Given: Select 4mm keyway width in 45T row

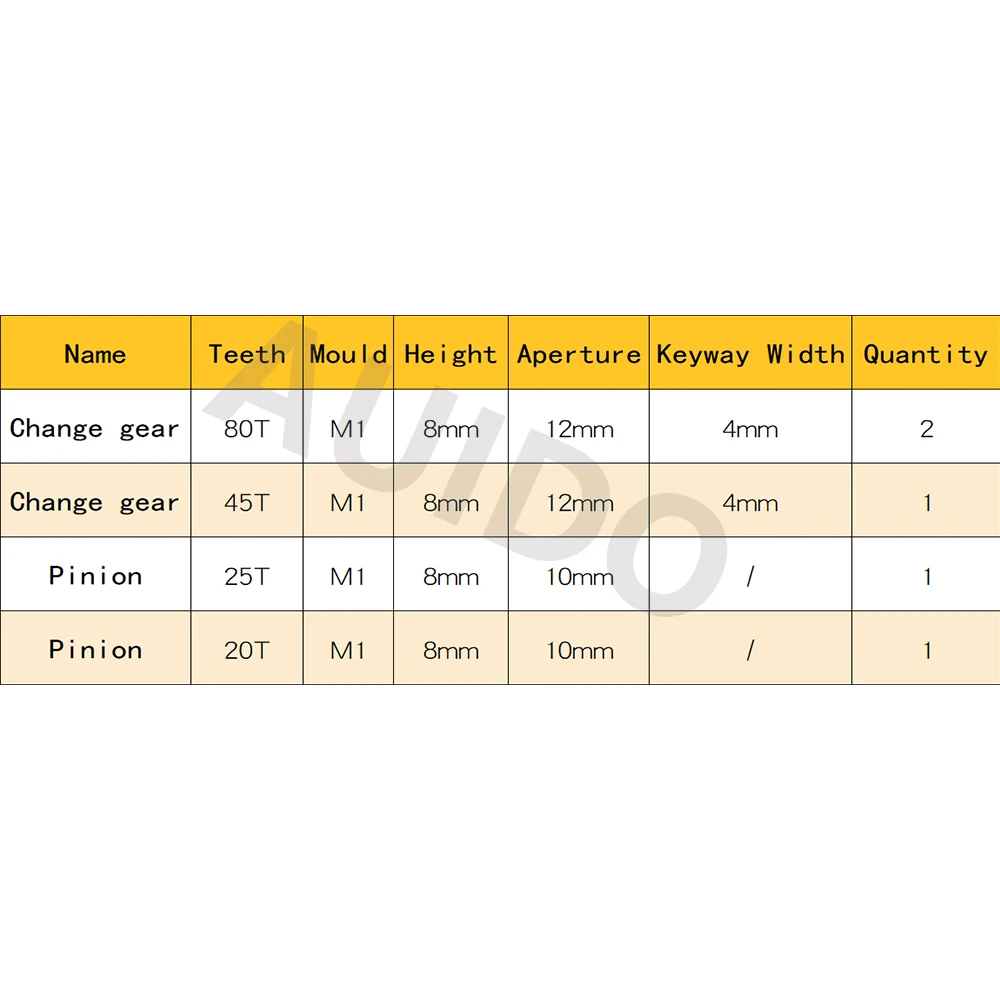Looking at the screenshot, I should click(751, 501).
